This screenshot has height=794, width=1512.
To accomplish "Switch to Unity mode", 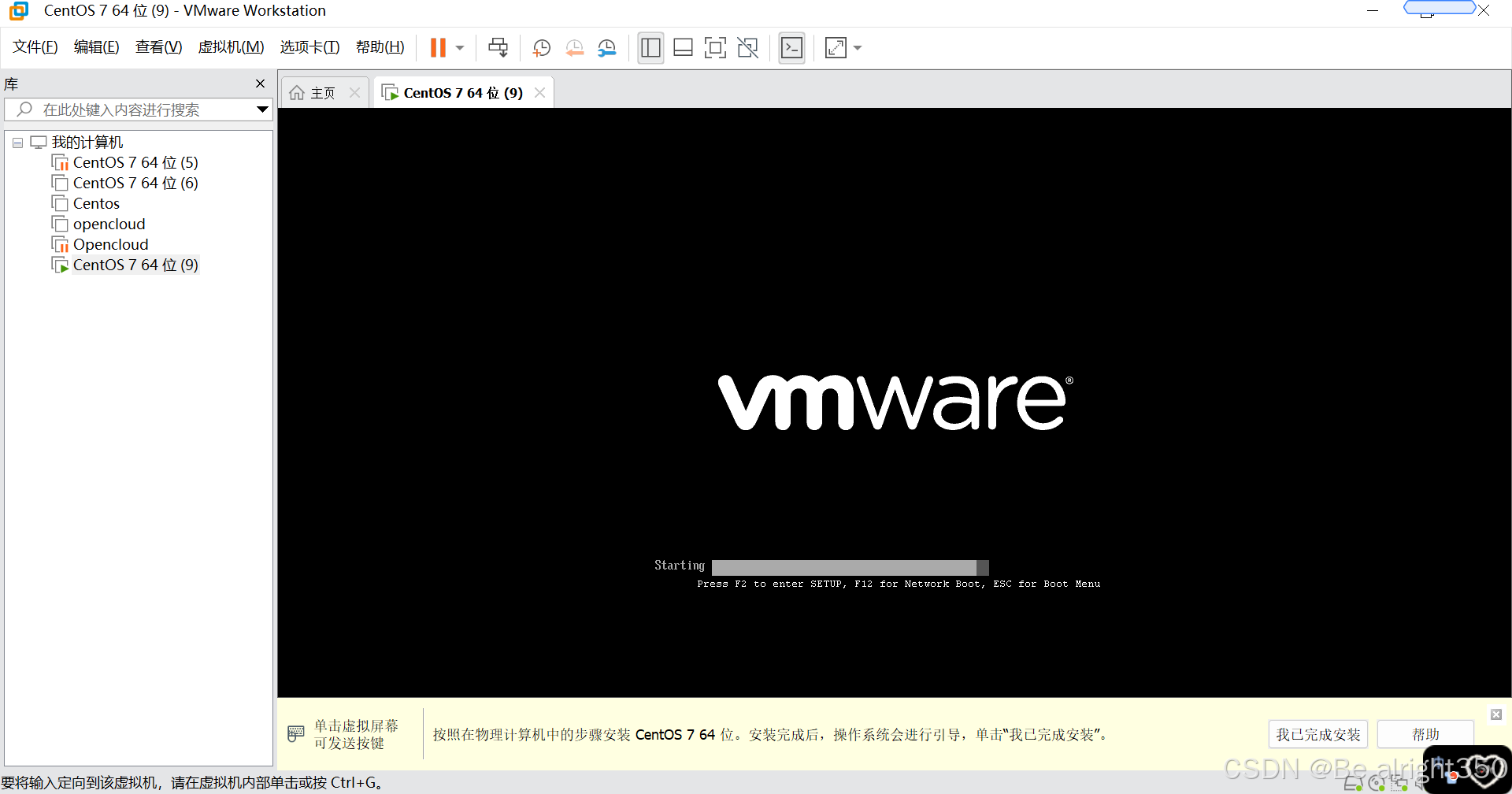I will [x=747, y=47].
